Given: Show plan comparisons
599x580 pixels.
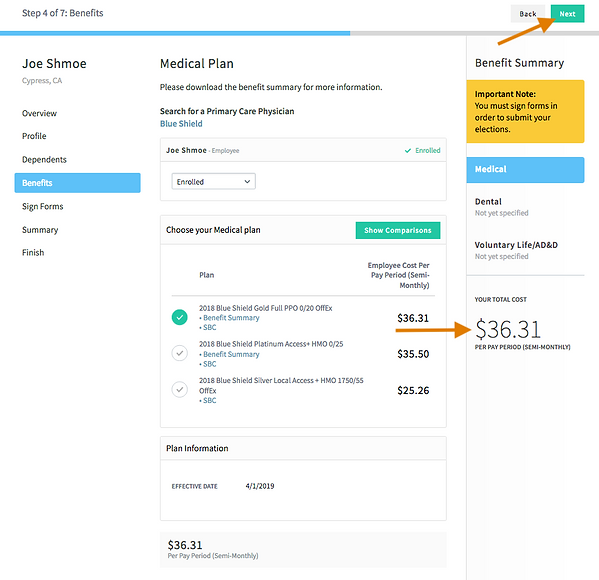Looking at the screenshot, I should 398,230.
